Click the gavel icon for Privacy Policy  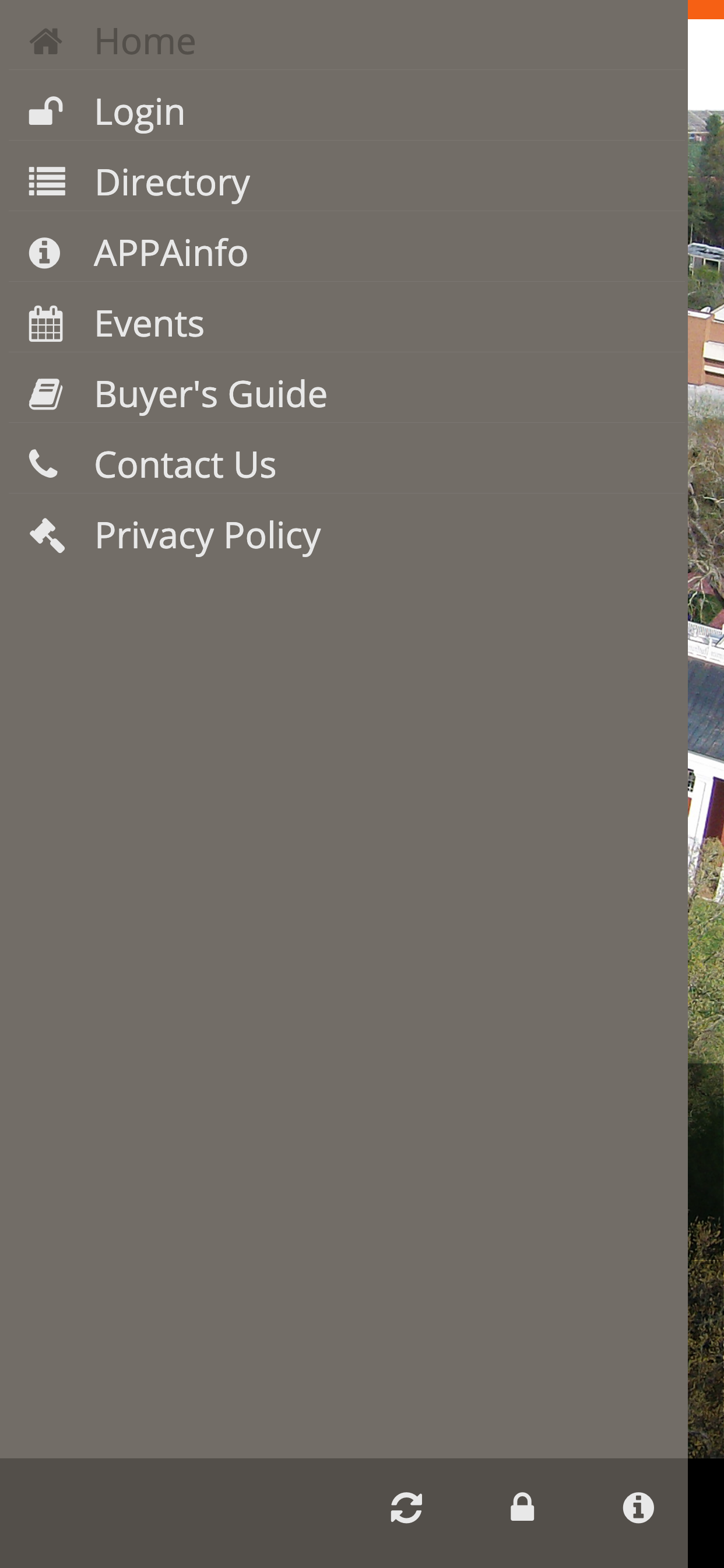click(x=47, y=535)
